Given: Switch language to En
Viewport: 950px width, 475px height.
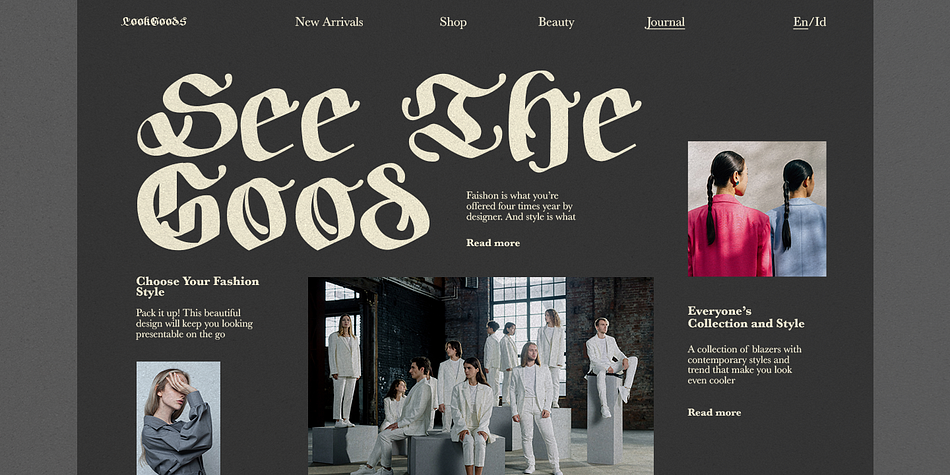Looking at the screenshot, I should [800, 22].
